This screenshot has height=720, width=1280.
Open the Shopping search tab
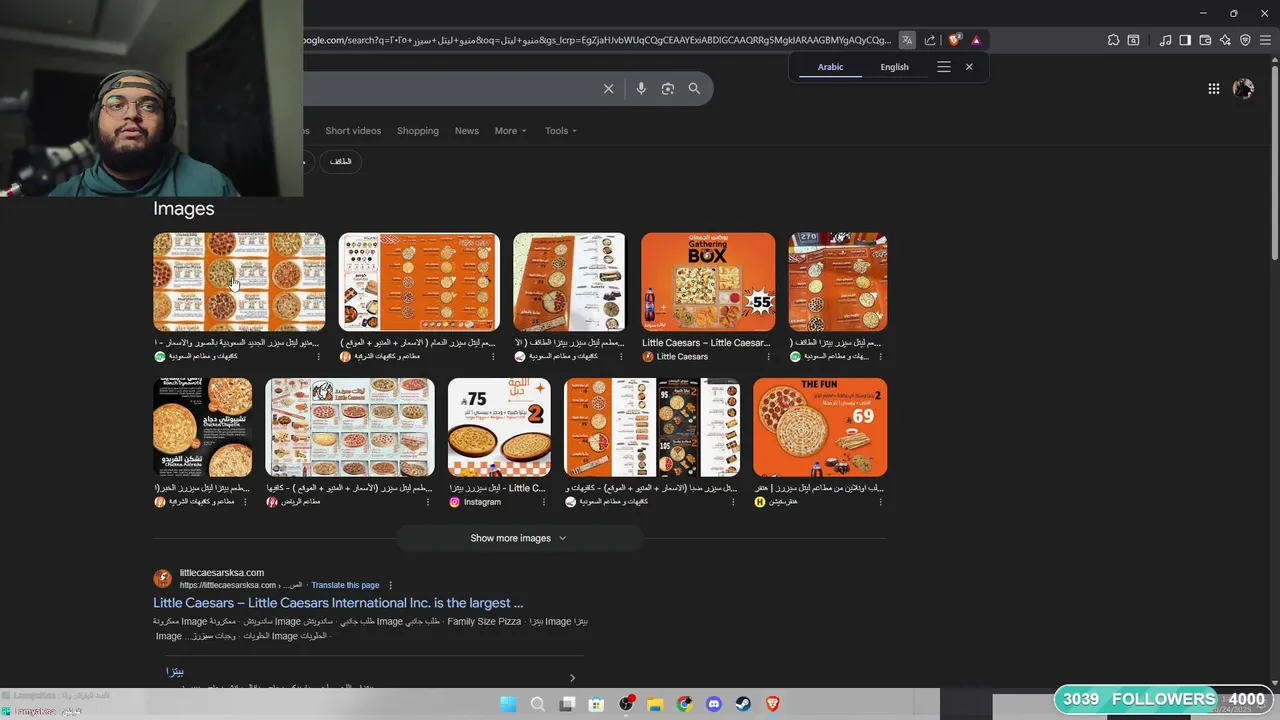[x=418, y=131]
